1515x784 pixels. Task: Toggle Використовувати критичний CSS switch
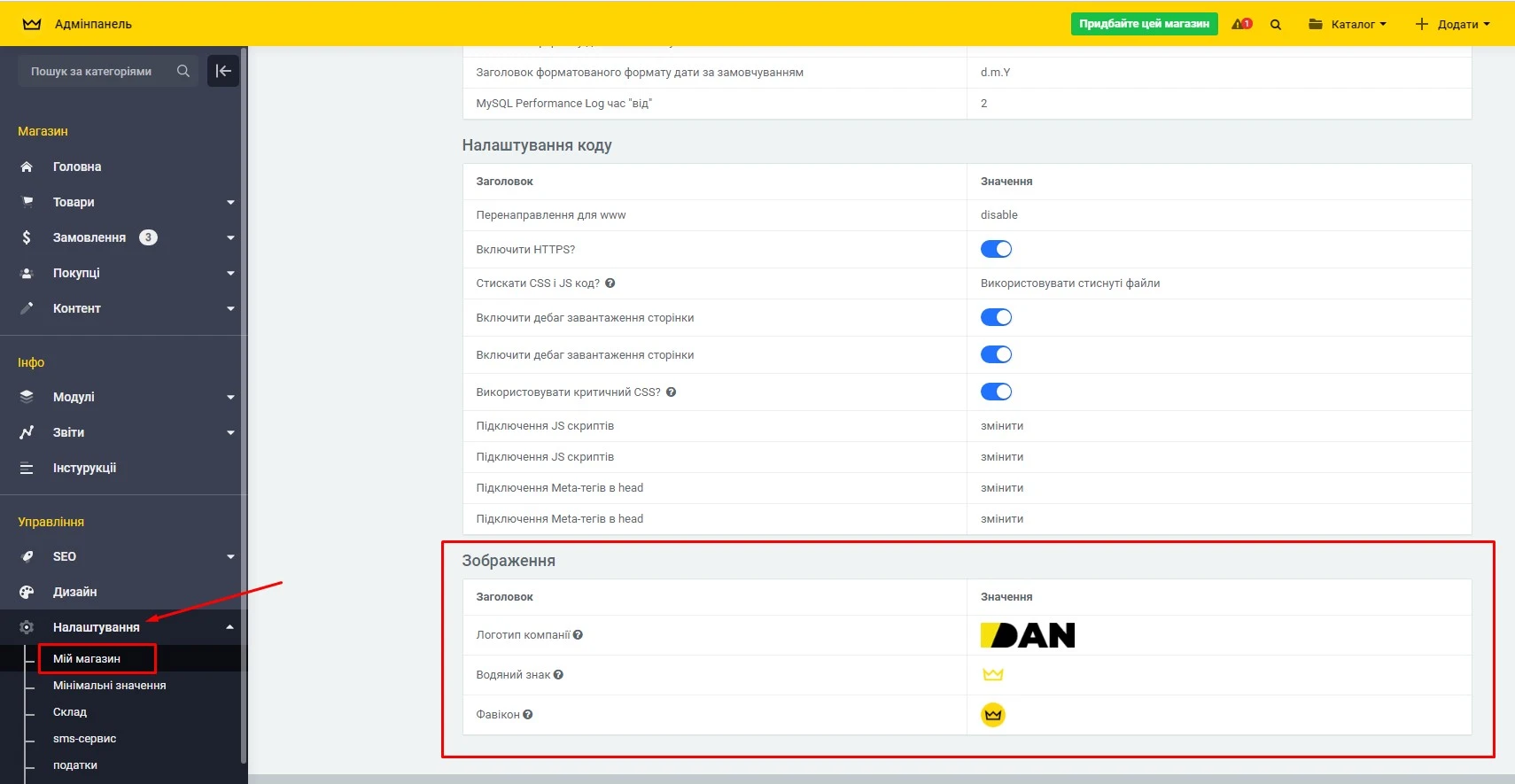click(996, 392)
